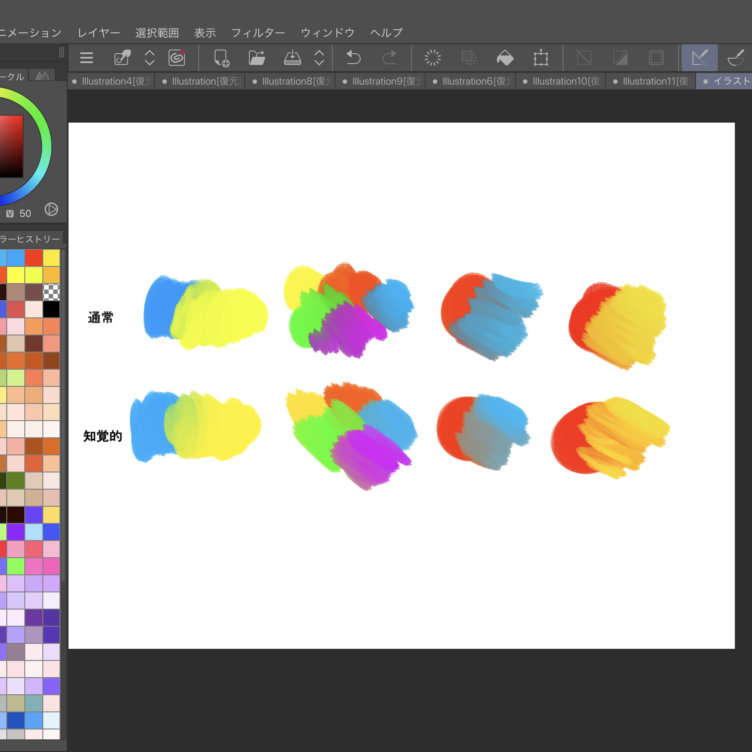The image size is (752, 752).
Task: Click the Save icon in toolbar
Action: pos(292,58)
